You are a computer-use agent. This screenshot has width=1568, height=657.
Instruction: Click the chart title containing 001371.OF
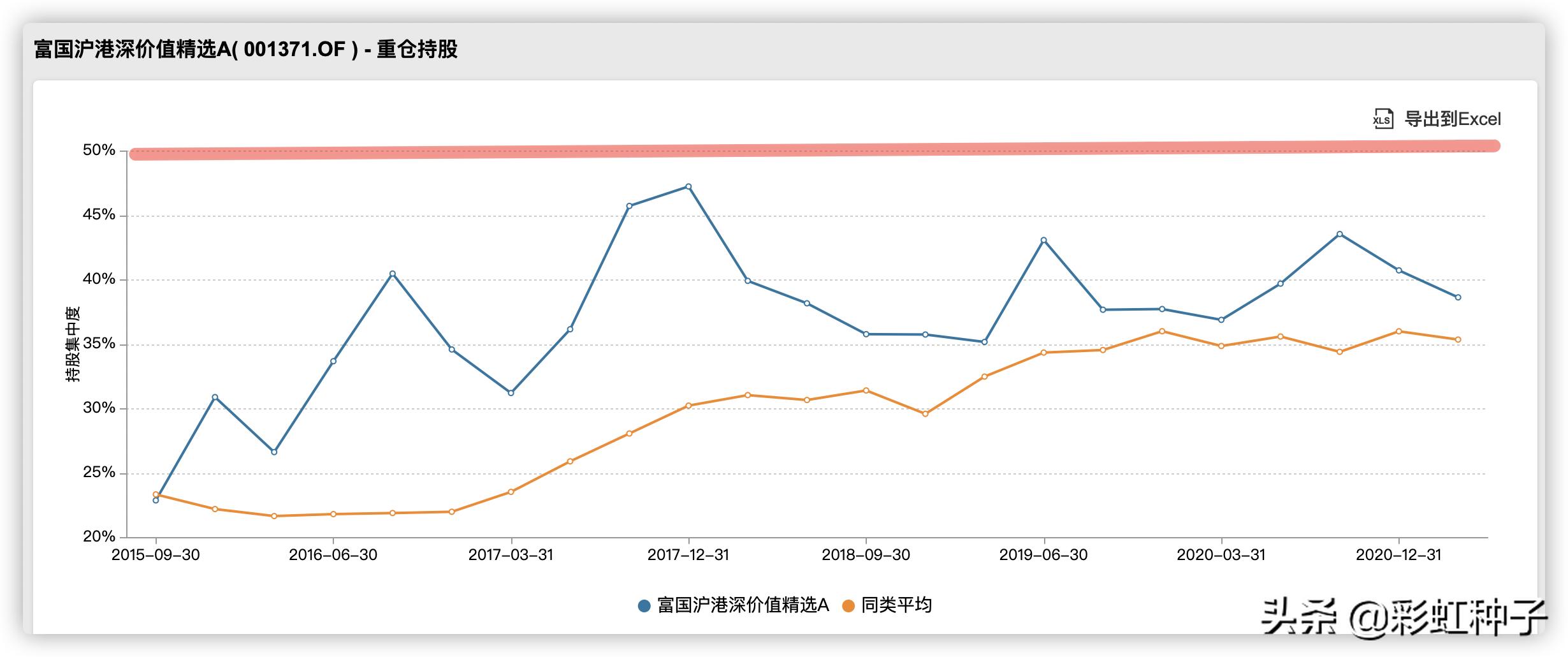click(x=245, y=49)
